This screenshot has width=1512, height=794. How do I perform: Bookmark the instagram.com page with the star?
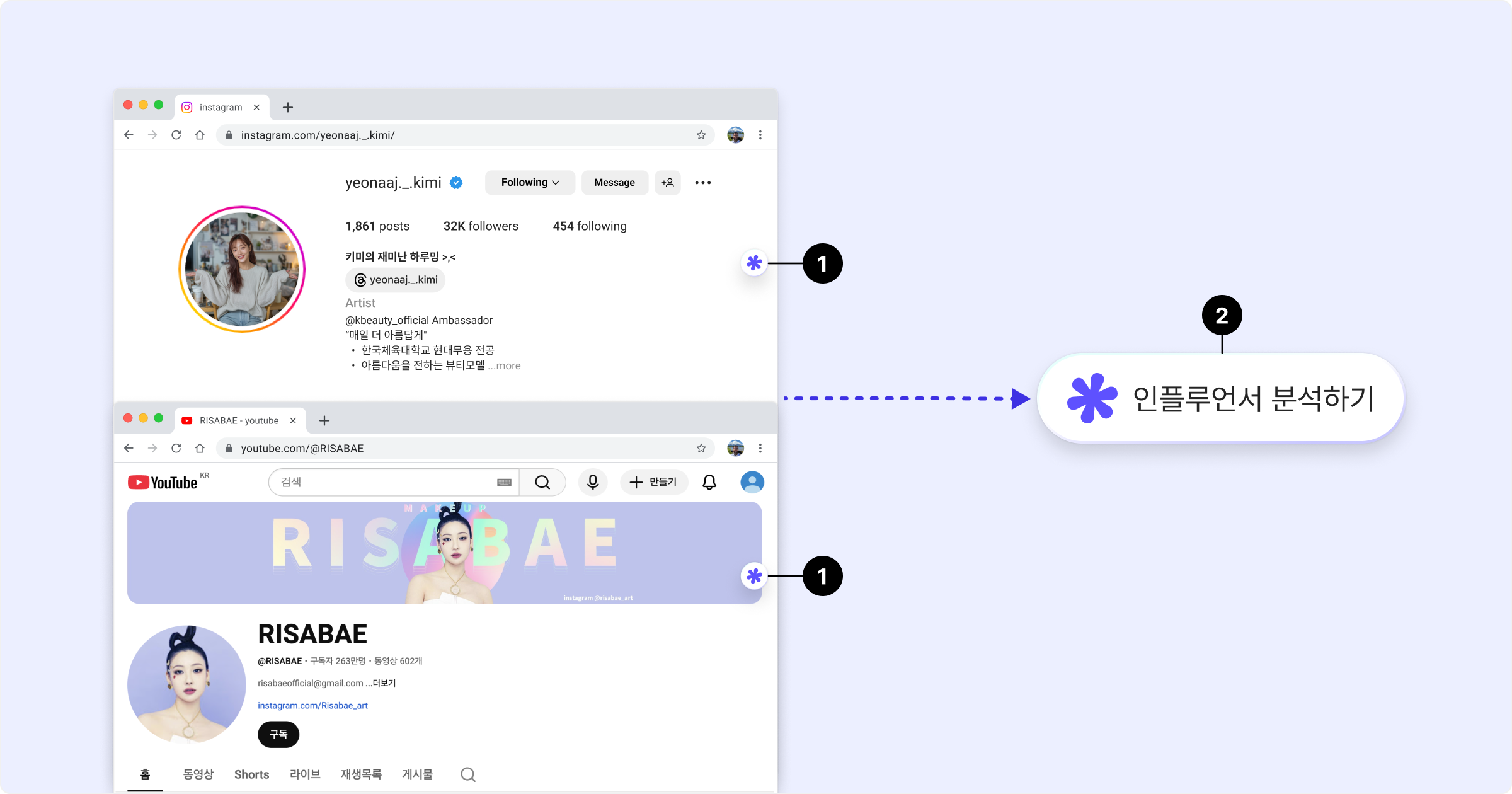point(701,135)
